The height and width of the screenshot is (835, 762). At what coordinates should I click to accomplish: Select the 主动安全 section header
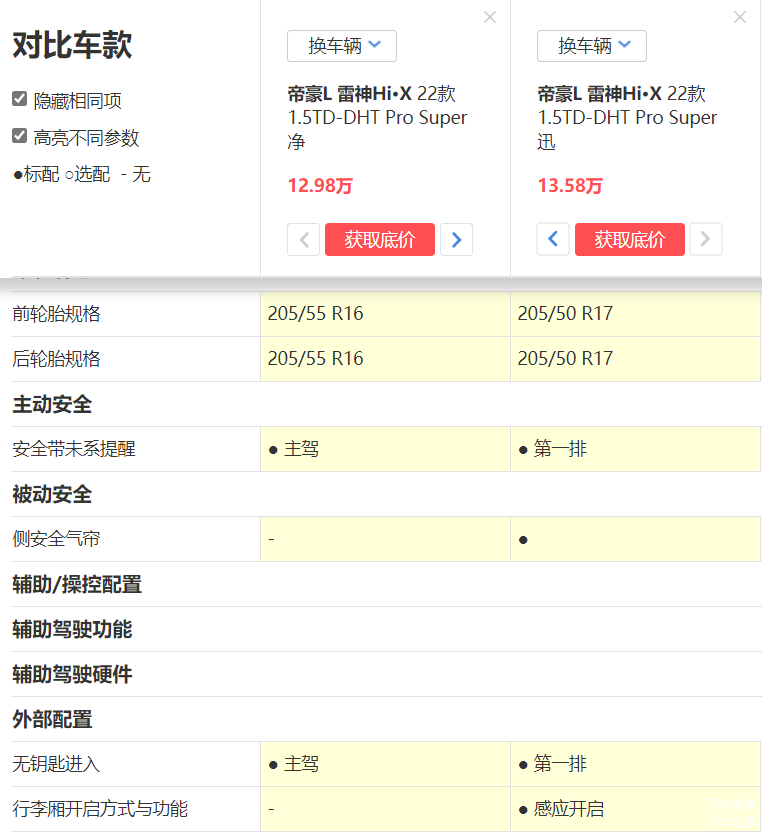[52, 404]
